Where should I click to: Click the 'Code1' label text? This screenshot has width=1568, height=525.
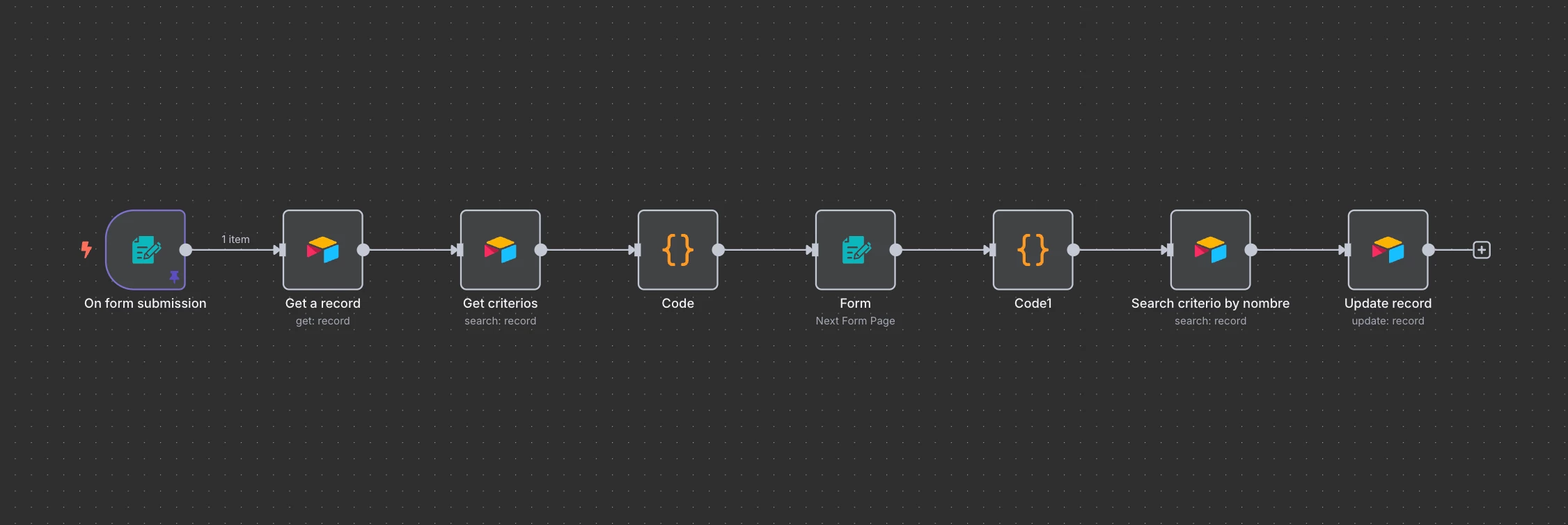[1033, 304]
